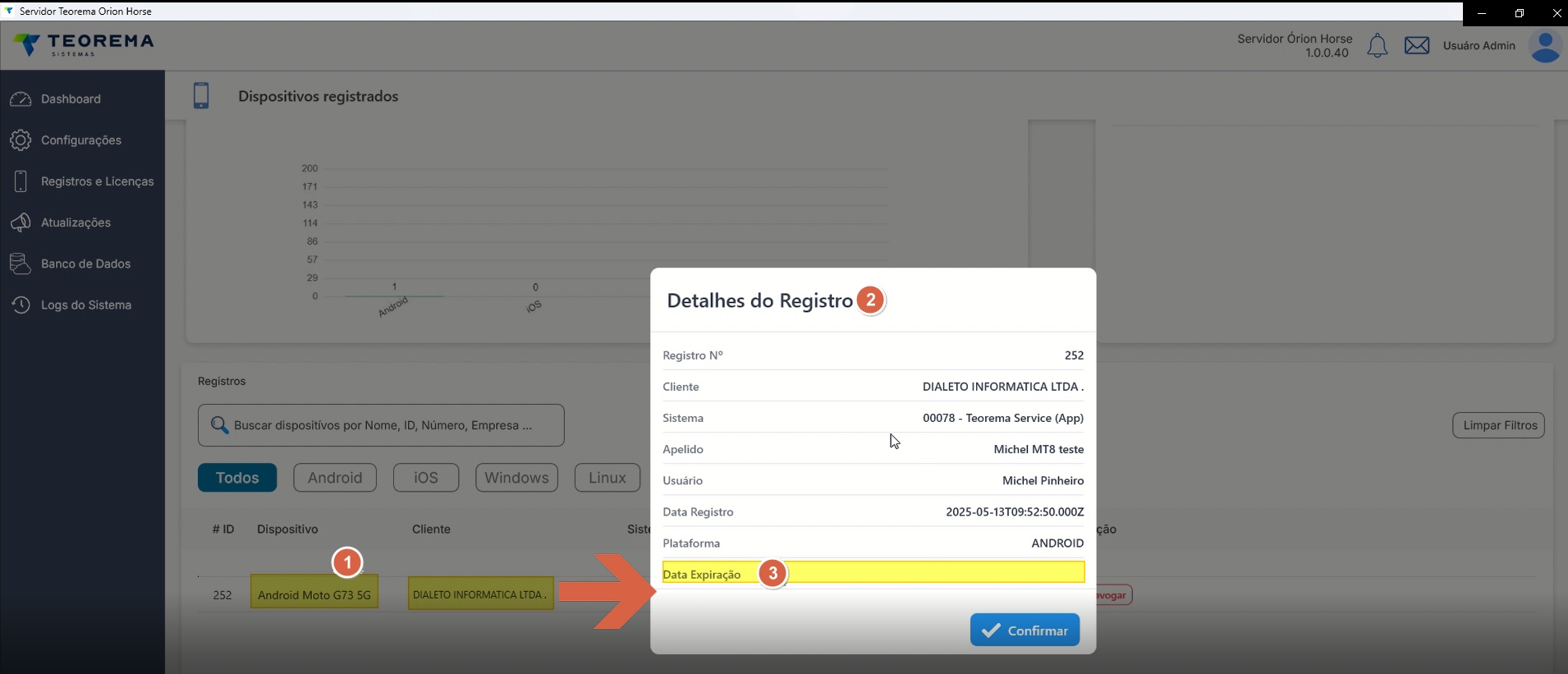Image resolution: width=1568 pixels, height=674 pixels.
Task: Click the Teorema Sistemas logo
Action: point(84,45)
